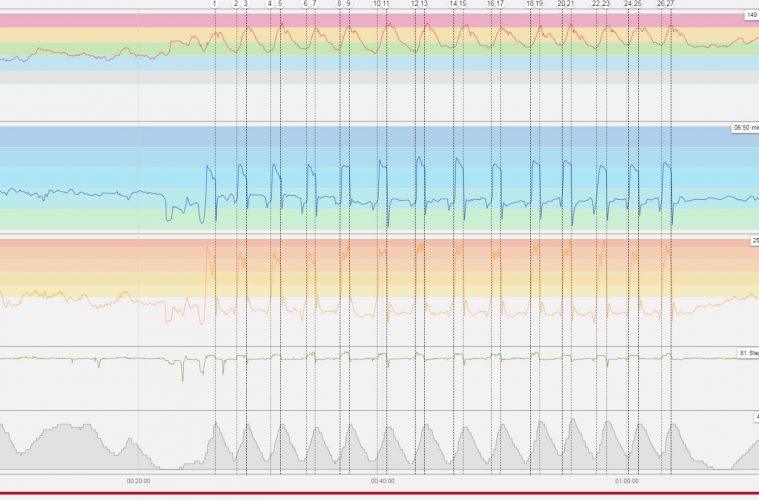
Task: Click the red progress bar at bottom
Action: coord(380,494)
